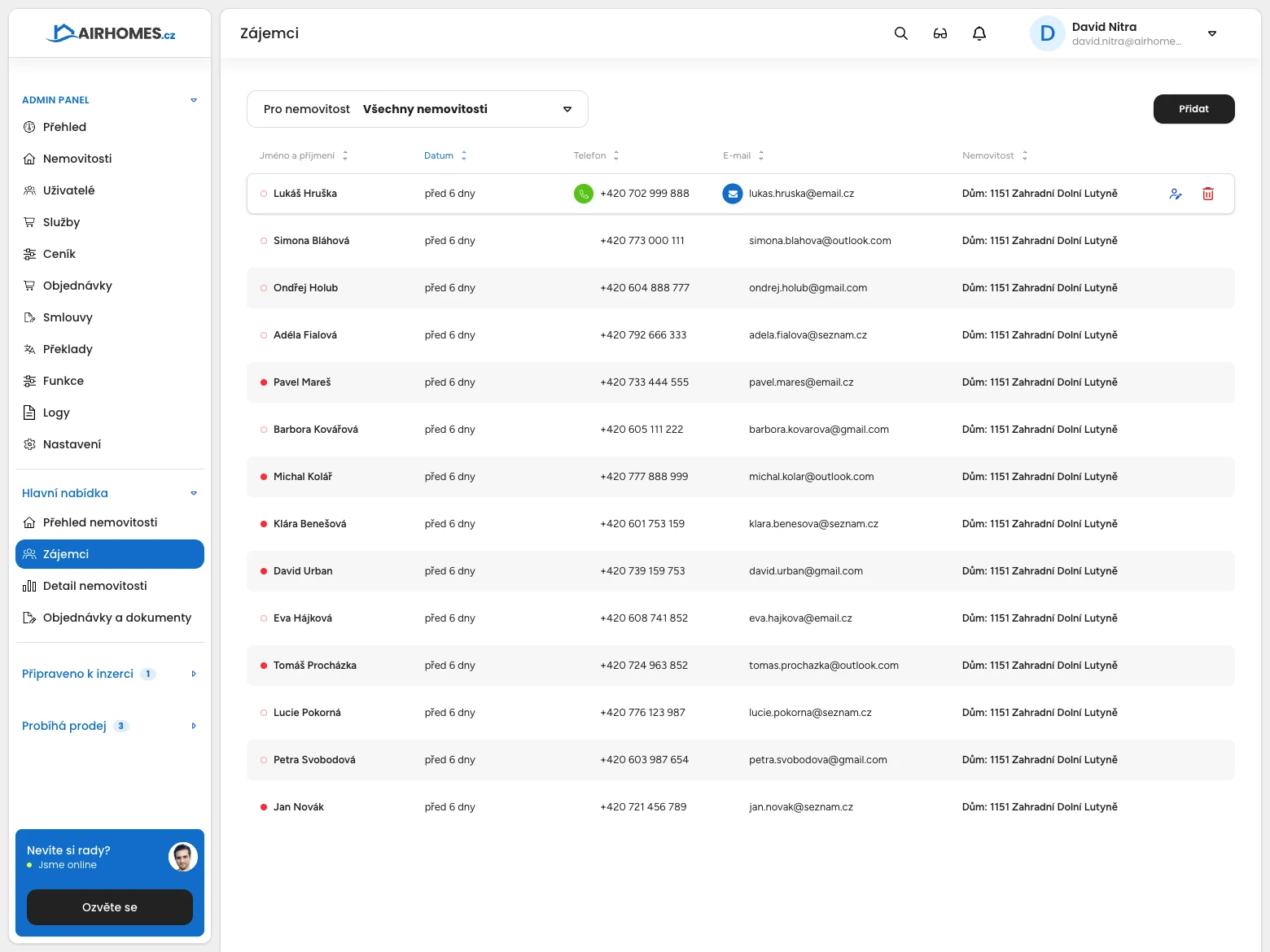This screenshot has height=952, width=1270.
Task: Expand the David Nitra user menu arrow
Action: click(1211, 33)
